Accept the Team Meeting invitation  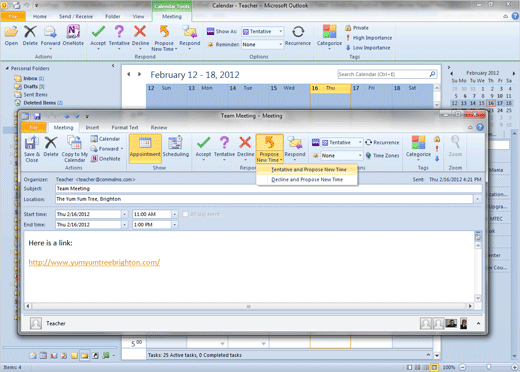[203, 148]
